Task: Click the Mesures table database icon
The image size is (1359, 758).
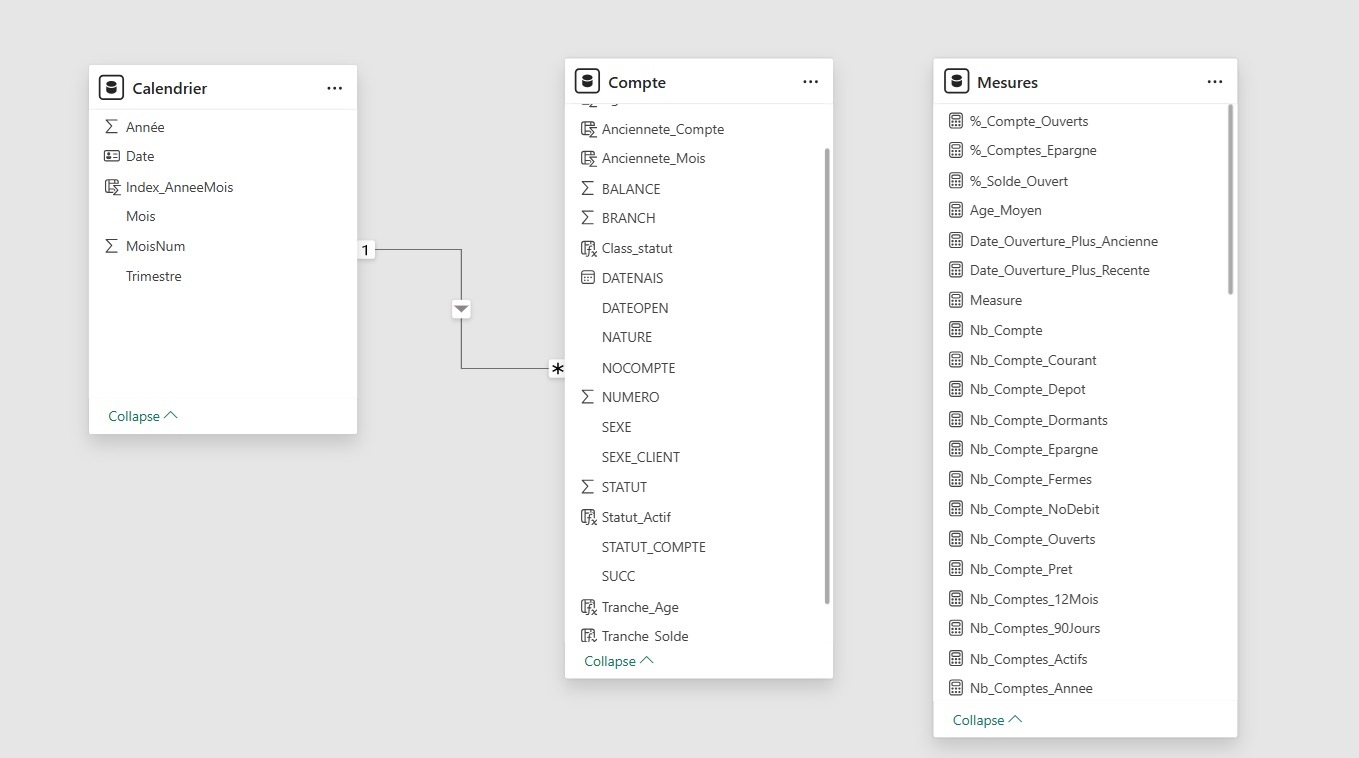Action: tap(956, 82)
